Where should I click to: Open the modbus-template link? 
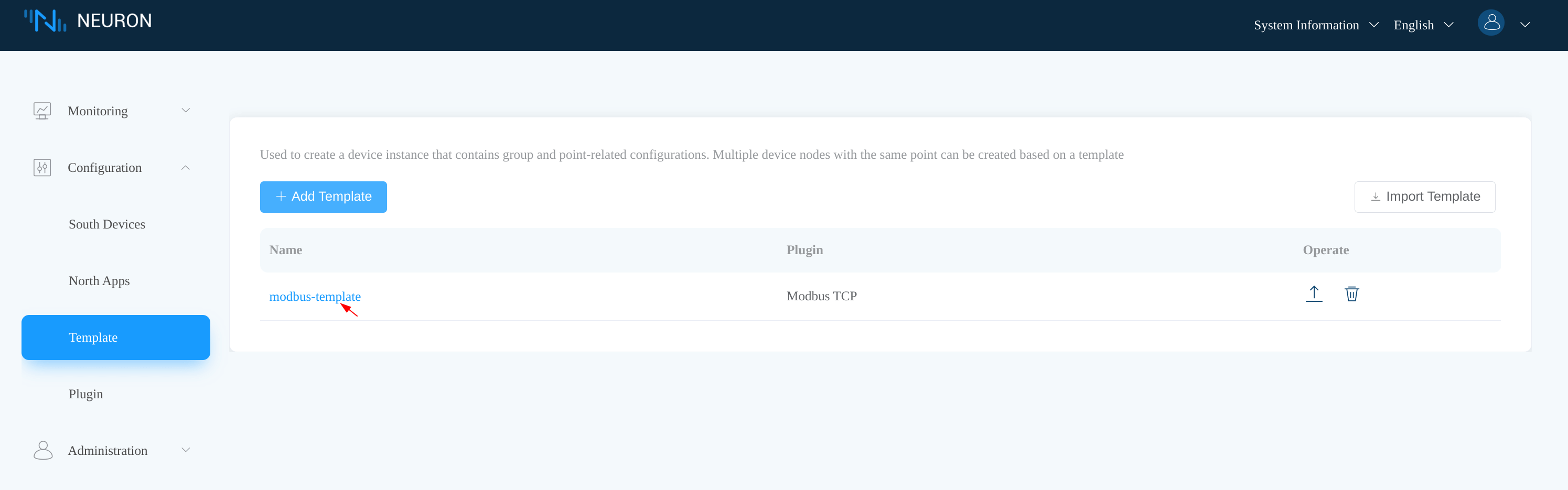tap(315, 297)
